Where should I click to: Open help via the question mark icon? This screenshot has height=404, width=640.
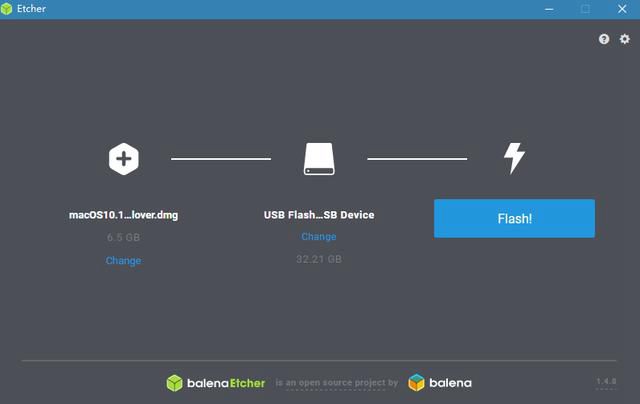tap(604, 39)
